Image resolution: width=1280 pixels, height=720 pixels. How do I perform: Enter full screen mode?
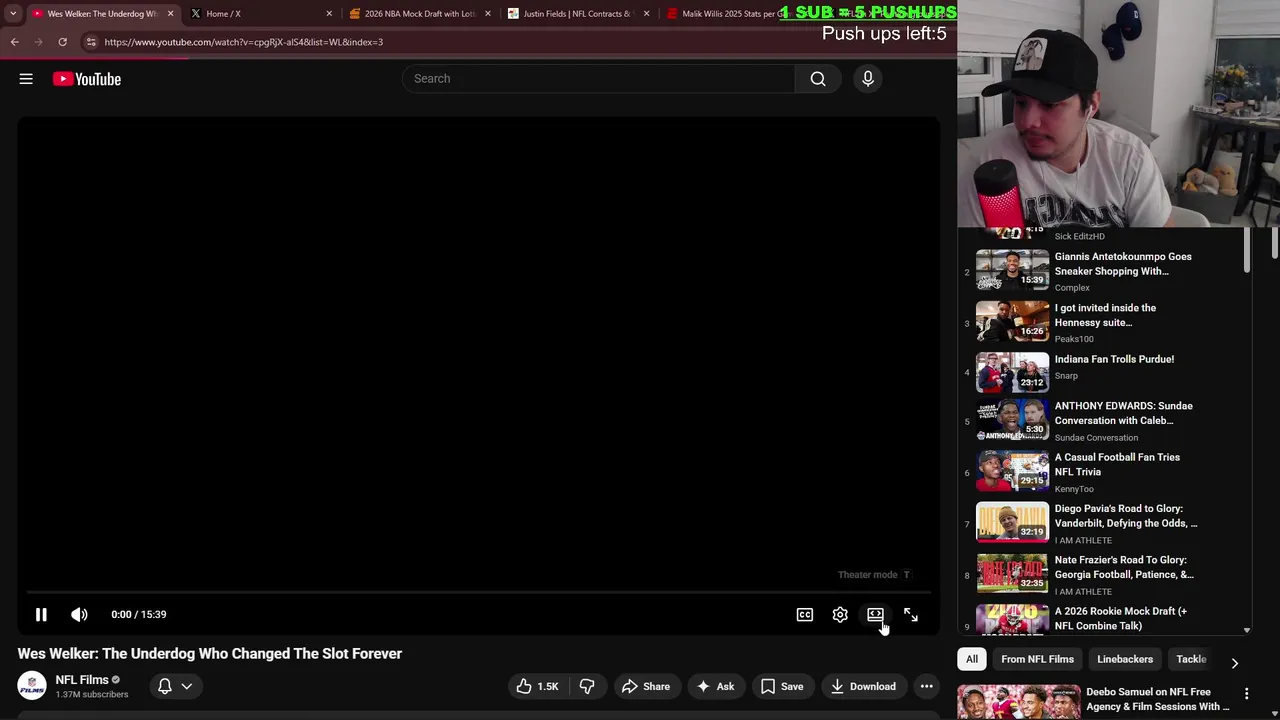coord(911,615)
